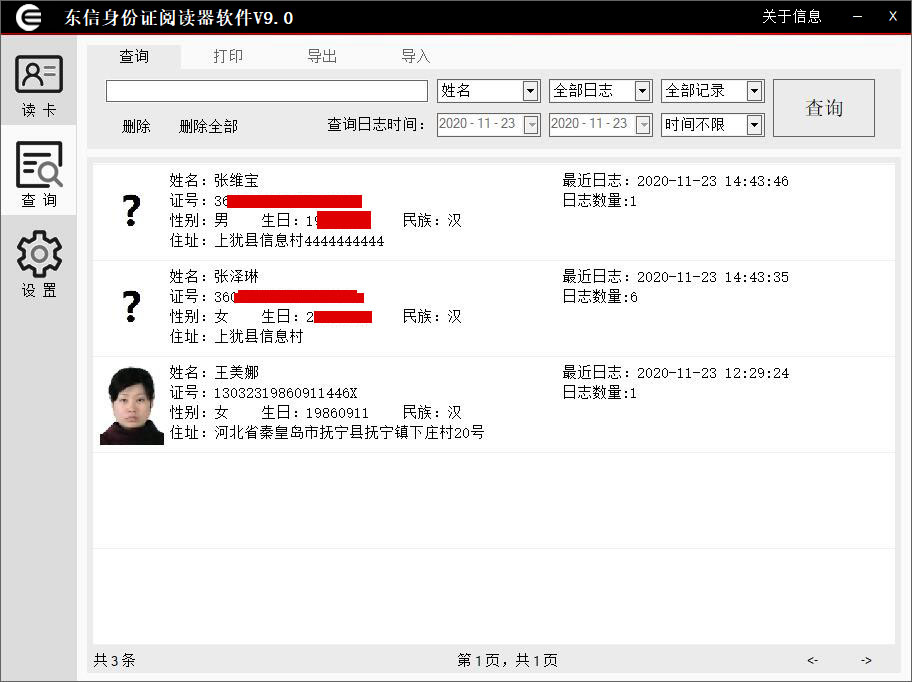Click 王美娜's ID photo thumbnail

coord(131,403)
